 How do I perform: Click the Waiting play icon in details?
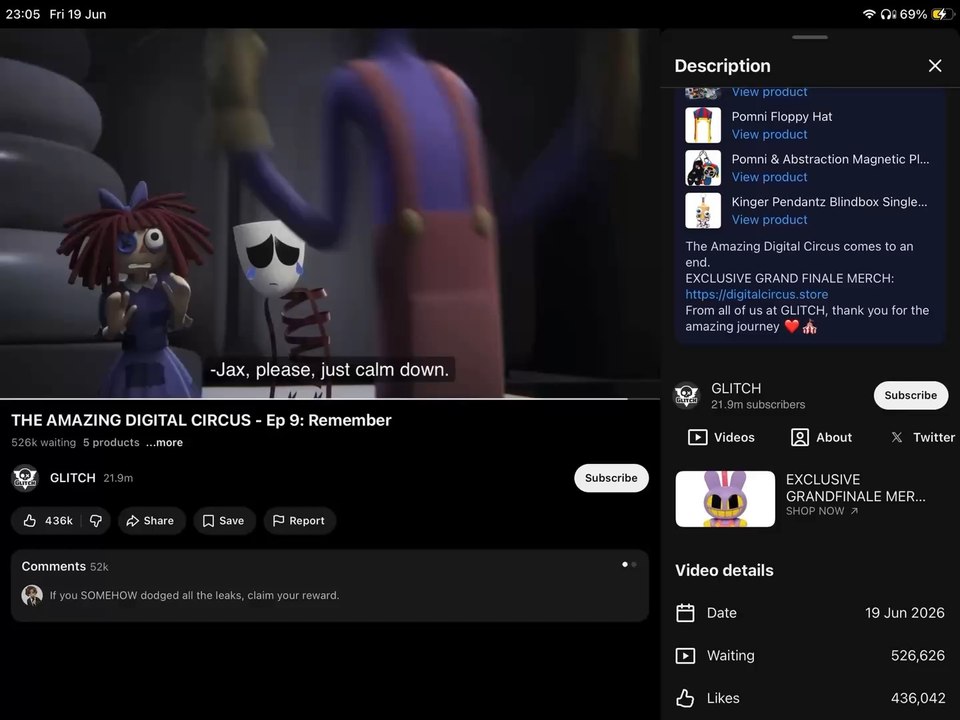tap(685, 656)
